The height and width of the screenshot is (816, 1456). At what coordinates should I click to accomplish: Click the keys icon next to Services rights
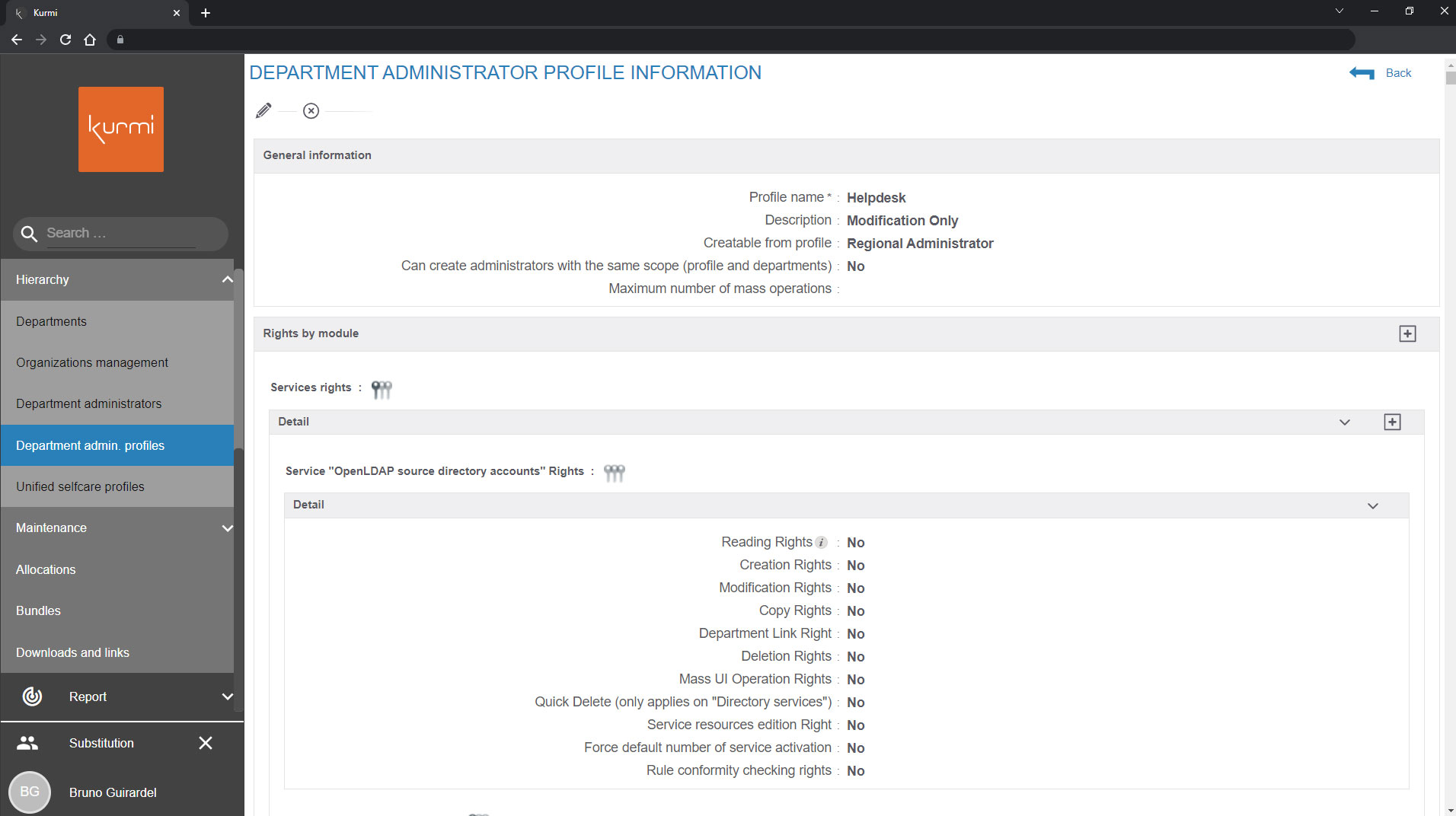[x=382, y=389]
